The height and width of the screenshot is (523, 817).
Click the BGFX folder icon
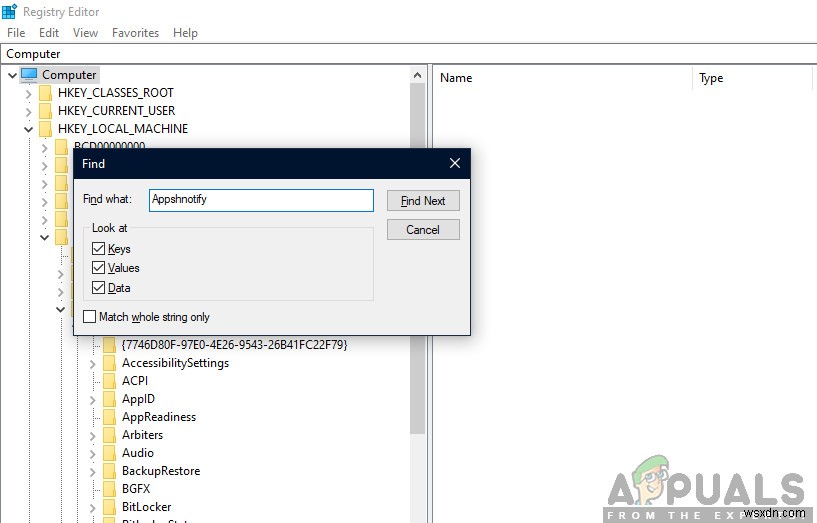109,489
